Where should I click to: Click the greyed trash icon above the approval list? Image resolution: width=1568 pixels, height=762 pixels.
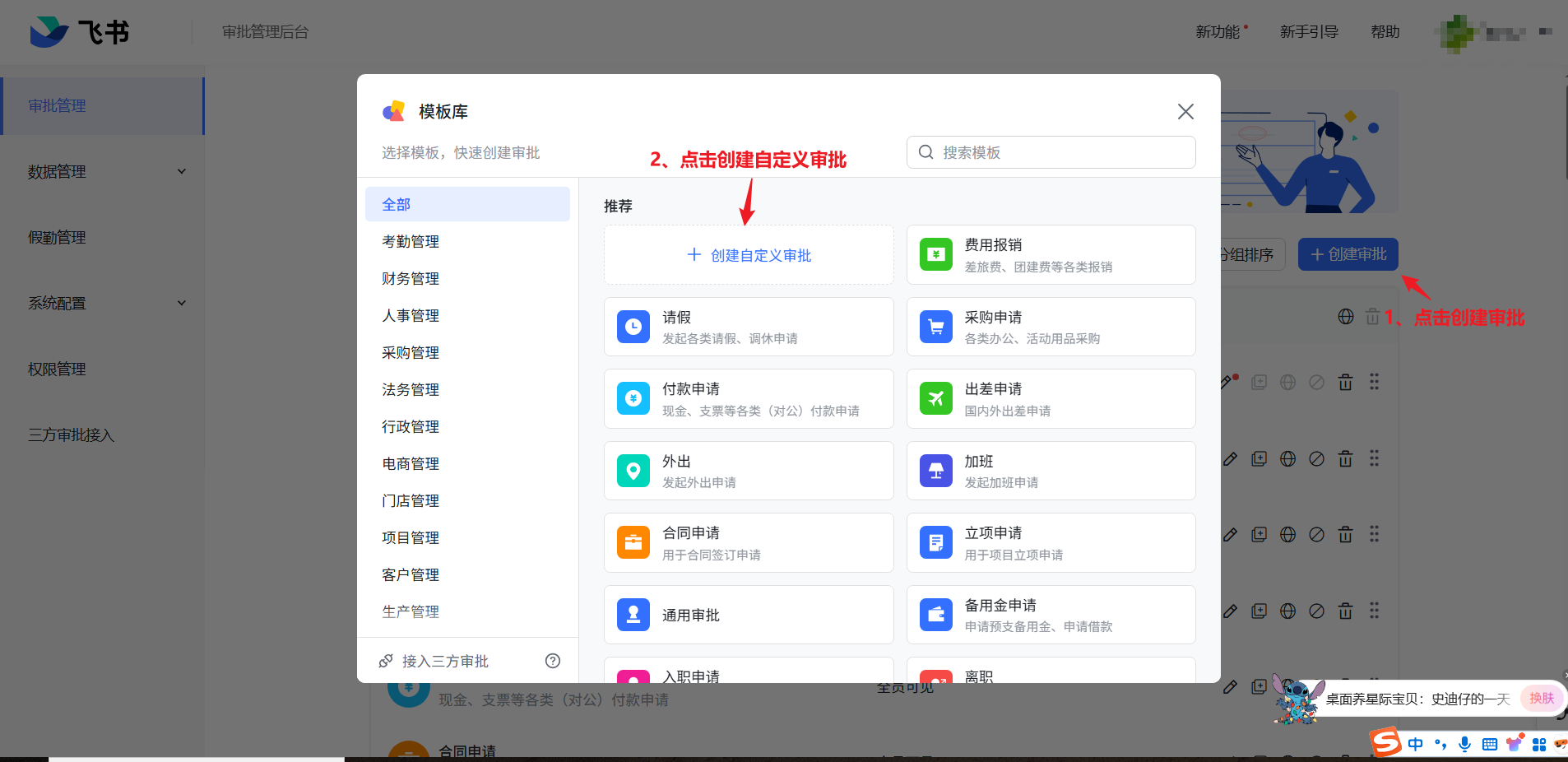tap(1372, 317)
